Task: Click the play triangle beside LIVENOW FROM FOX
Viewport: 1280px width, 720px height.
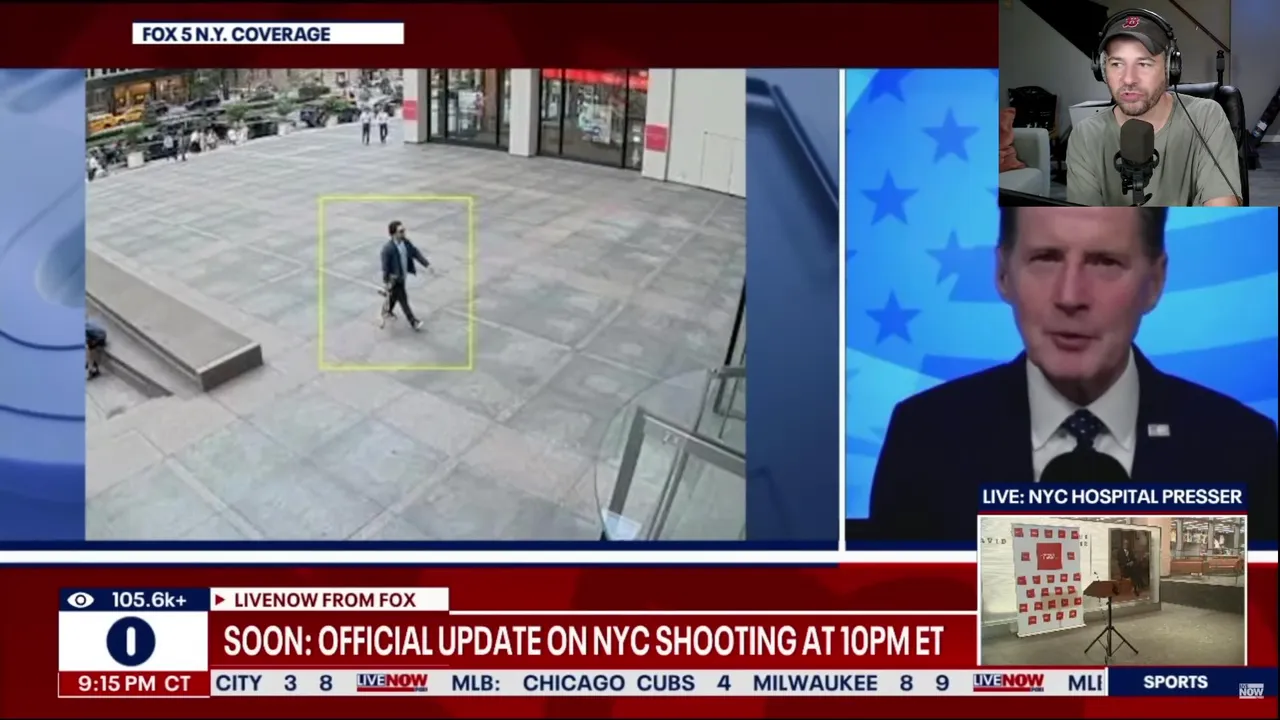Action: tap(220, 600)
